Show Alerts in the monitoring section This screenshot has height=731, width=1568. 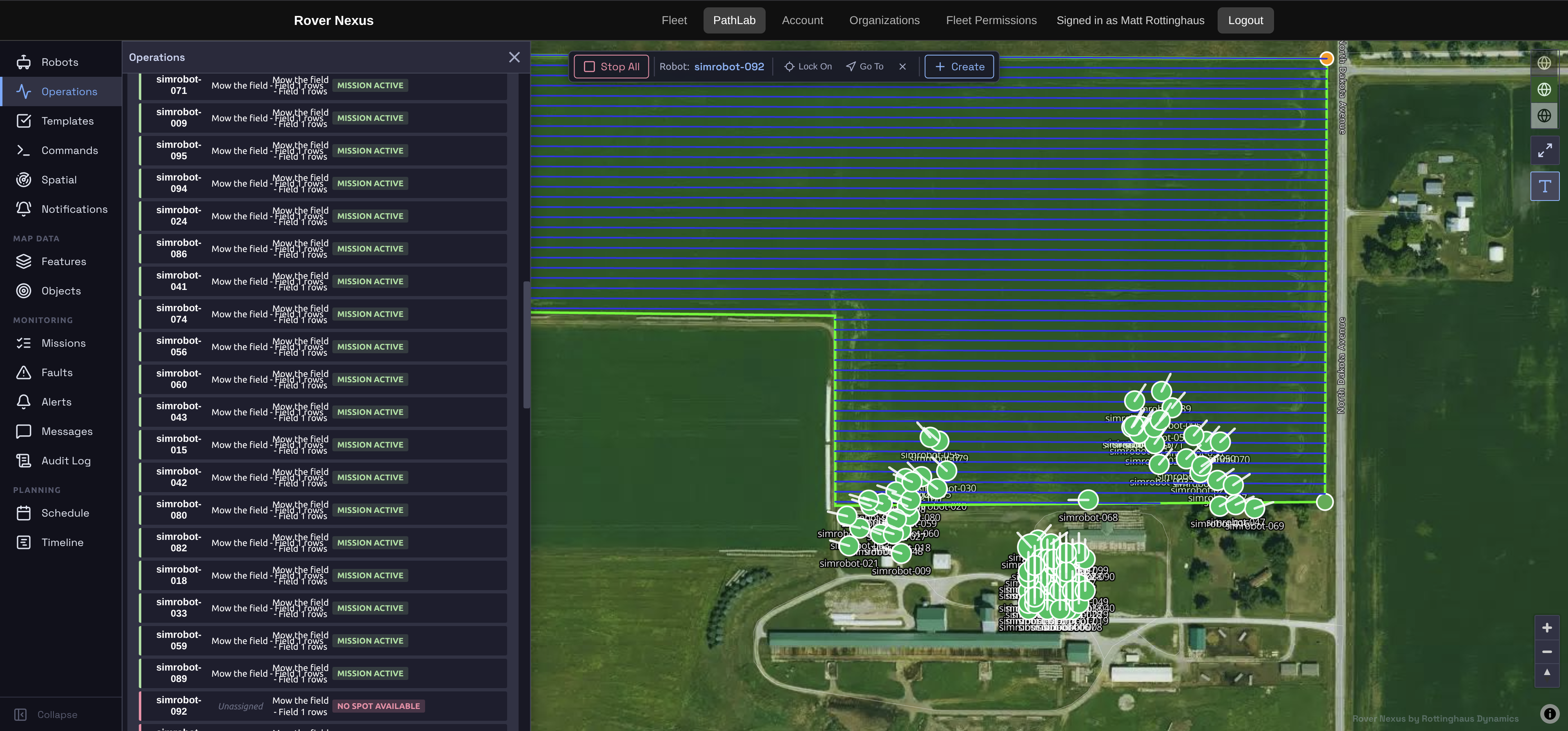[61, 402]
